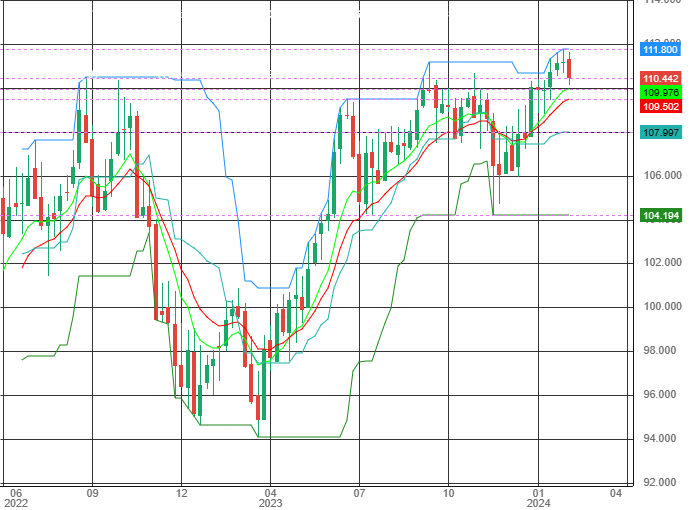The image size is (690, 510).
Task: Click the bright green 109.976 price tag
Action: point(660,92)
